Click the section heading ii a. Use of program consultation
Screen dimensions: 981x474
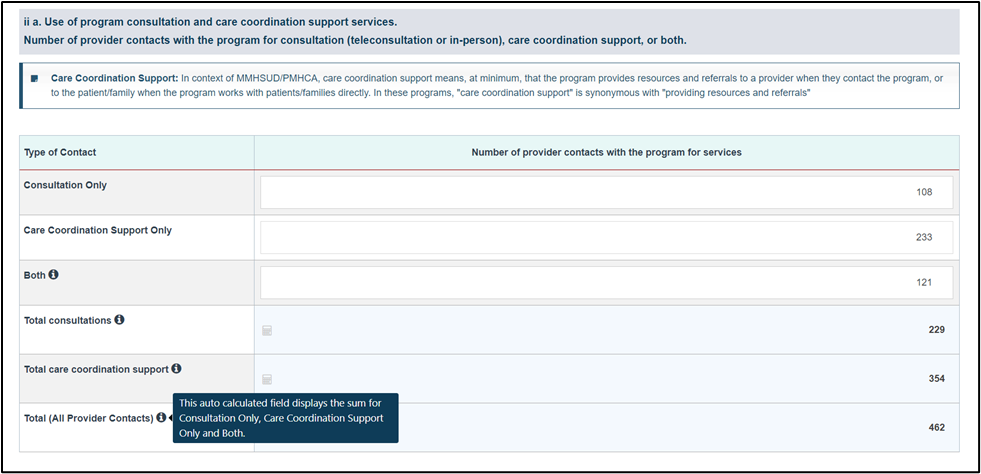coord(210,23)
